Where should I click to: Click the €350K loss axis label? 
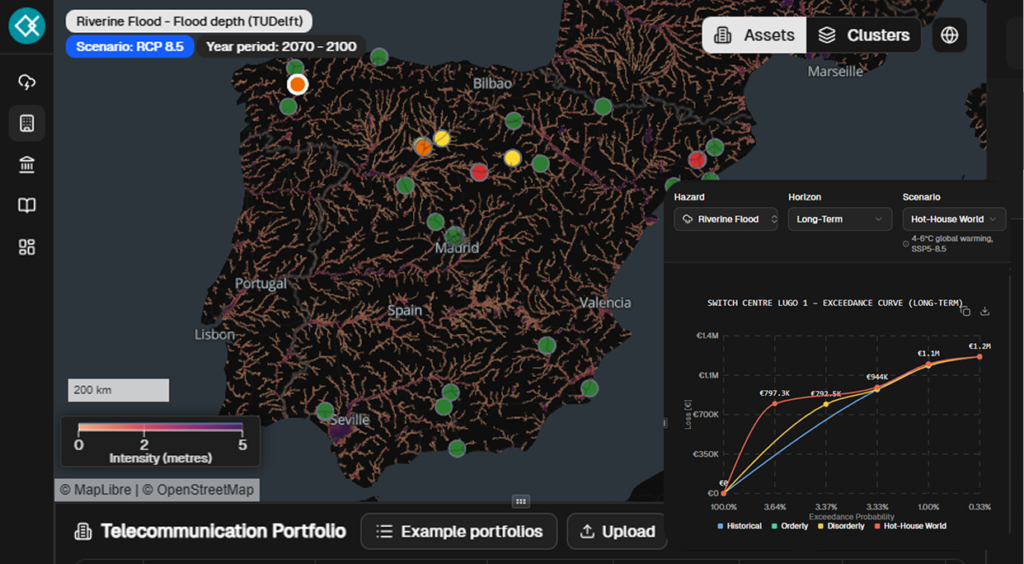tap(705, 454)
